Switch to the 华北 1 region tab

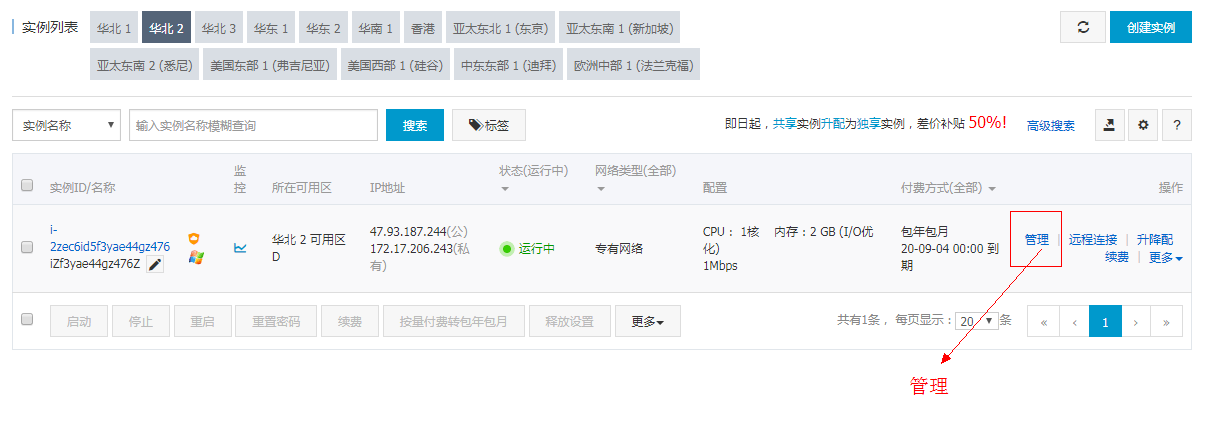(x=114, y=28)
